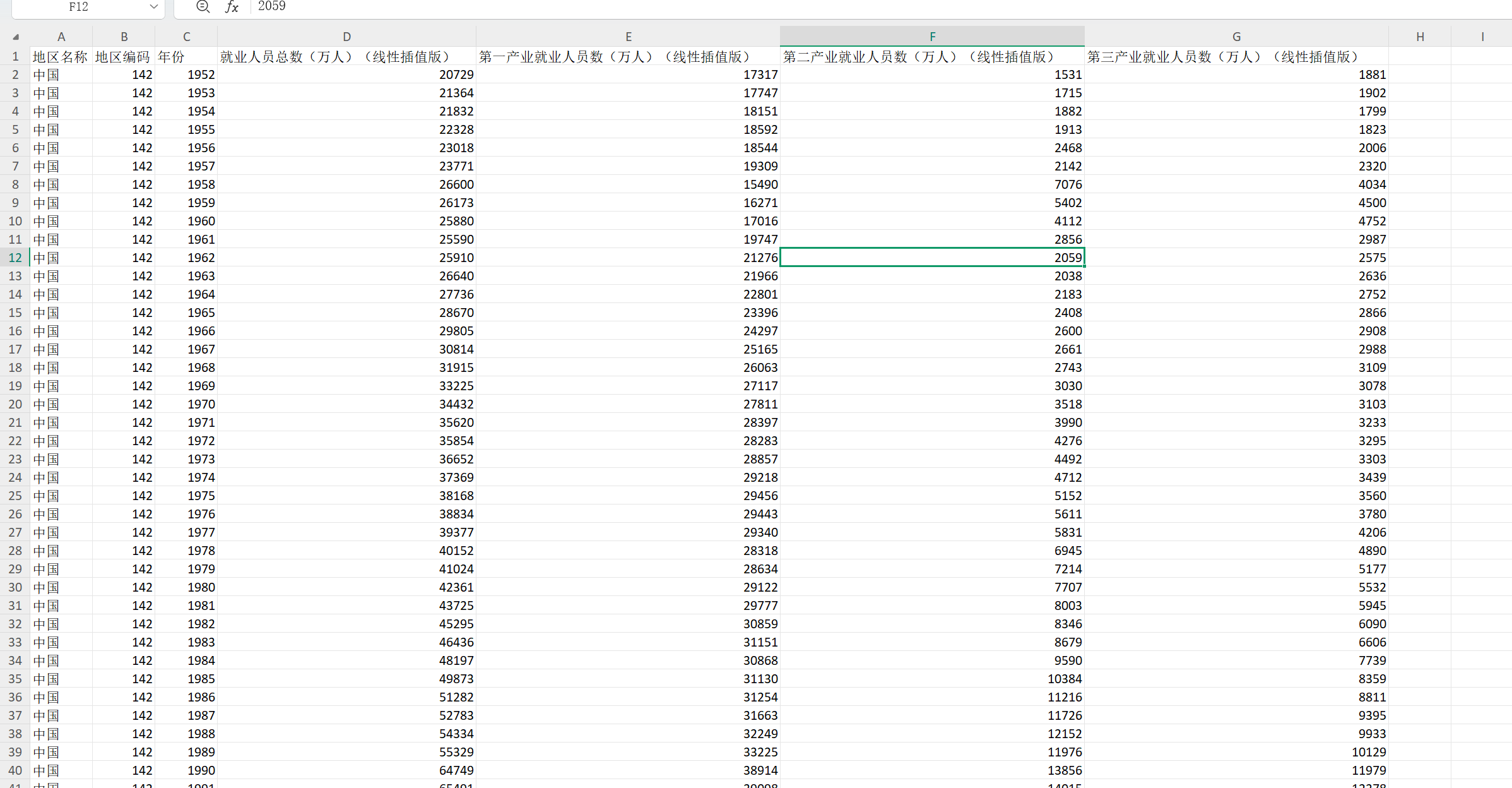Click the Name Box showing F12
The image size is (1512, 788).
point(79,6)
